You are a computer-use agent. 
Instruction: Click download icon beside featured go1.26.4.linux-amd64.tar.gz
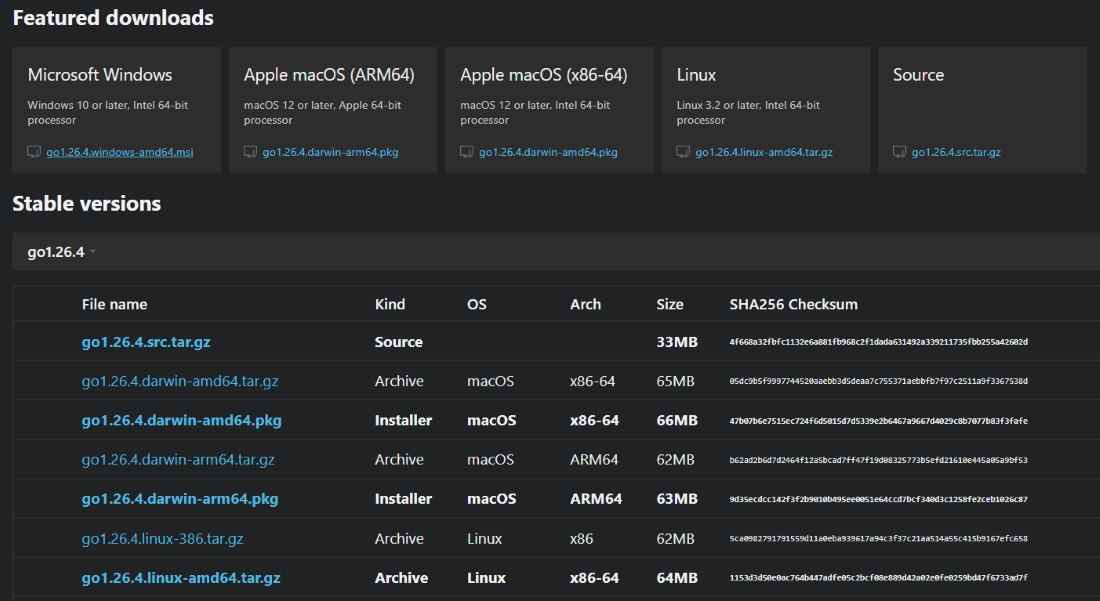click(683, 151)
